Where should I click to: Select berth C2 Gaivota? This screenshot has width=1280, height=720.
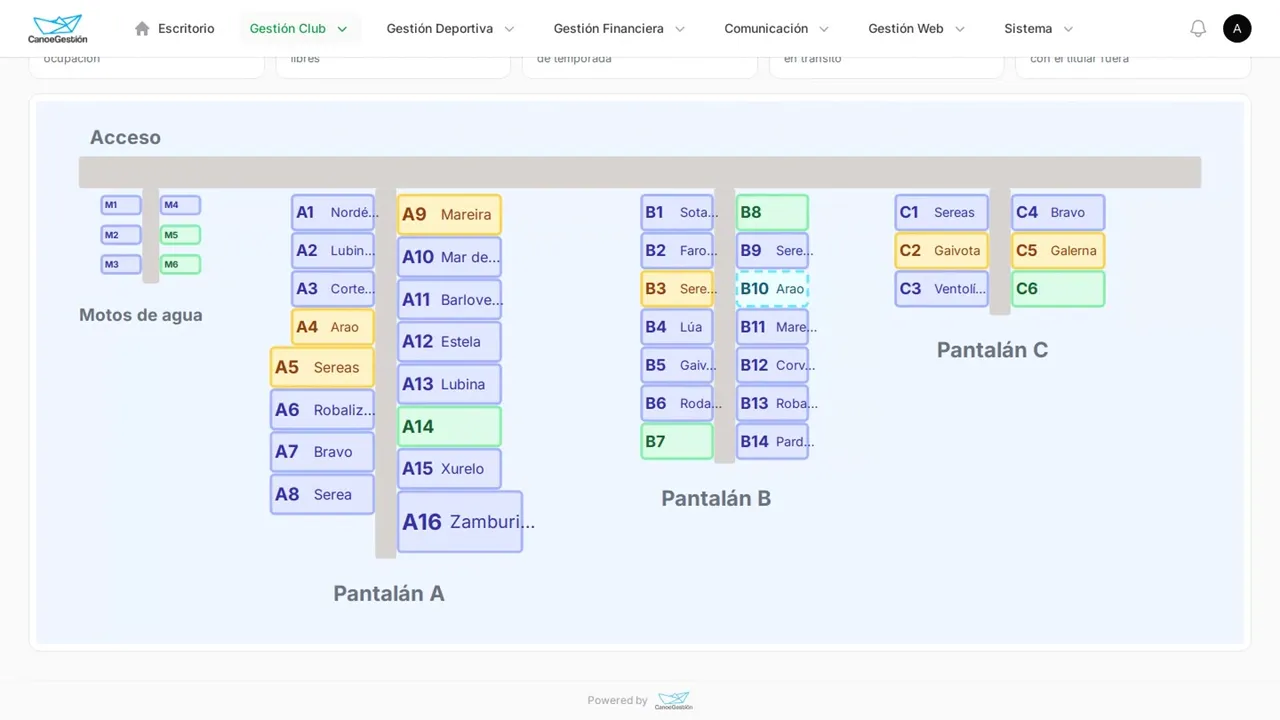(x=941, y=250)
